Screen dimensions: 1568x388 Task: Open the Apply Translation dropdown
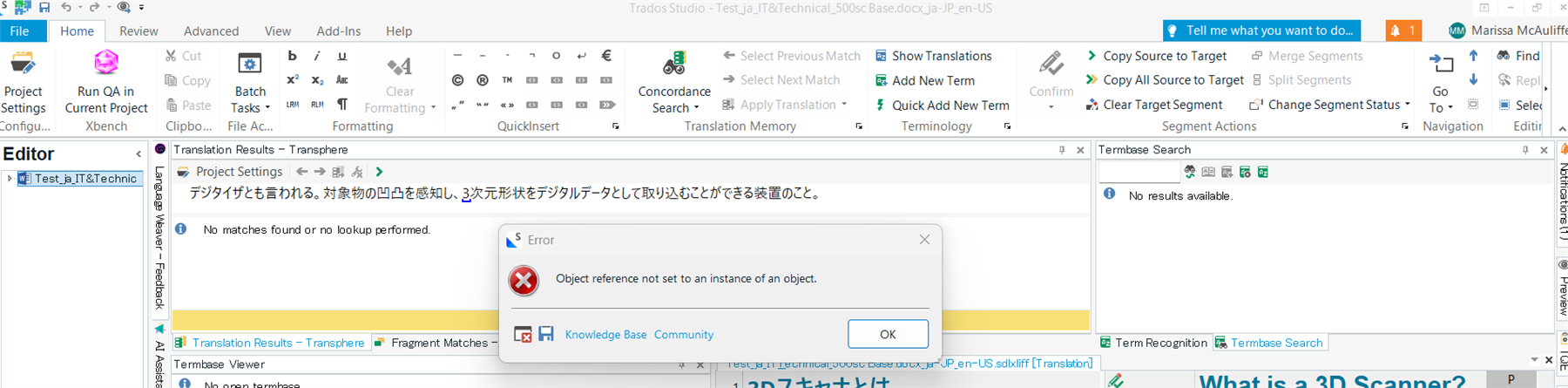[844, 105]
